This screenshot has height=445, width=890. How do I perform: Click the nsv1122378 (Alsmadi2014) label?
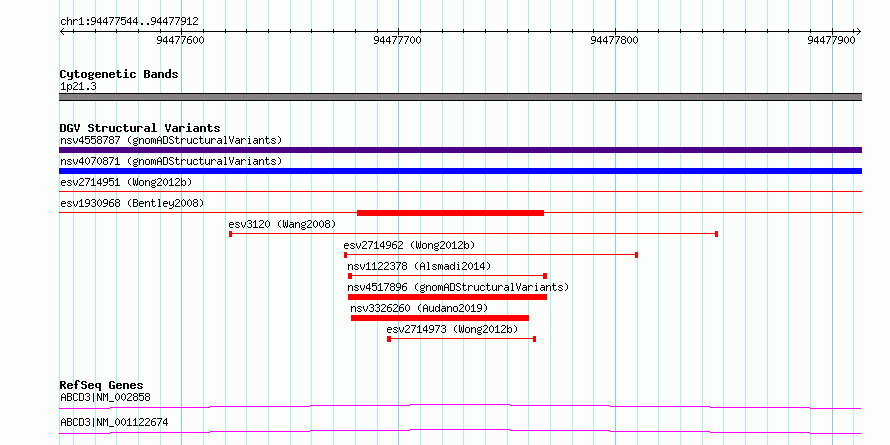coord(419,266)
